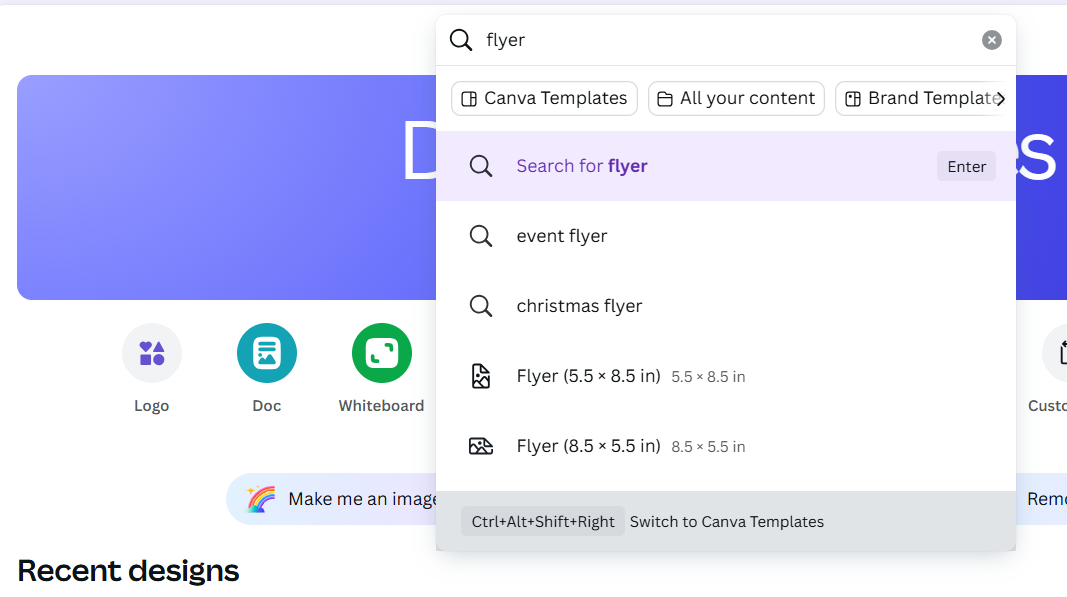Image resolution: width=1067 pixels, height=597 pixels.
Task: Select the 'Search for flyer' suggestion
Action: click(582, 166)
